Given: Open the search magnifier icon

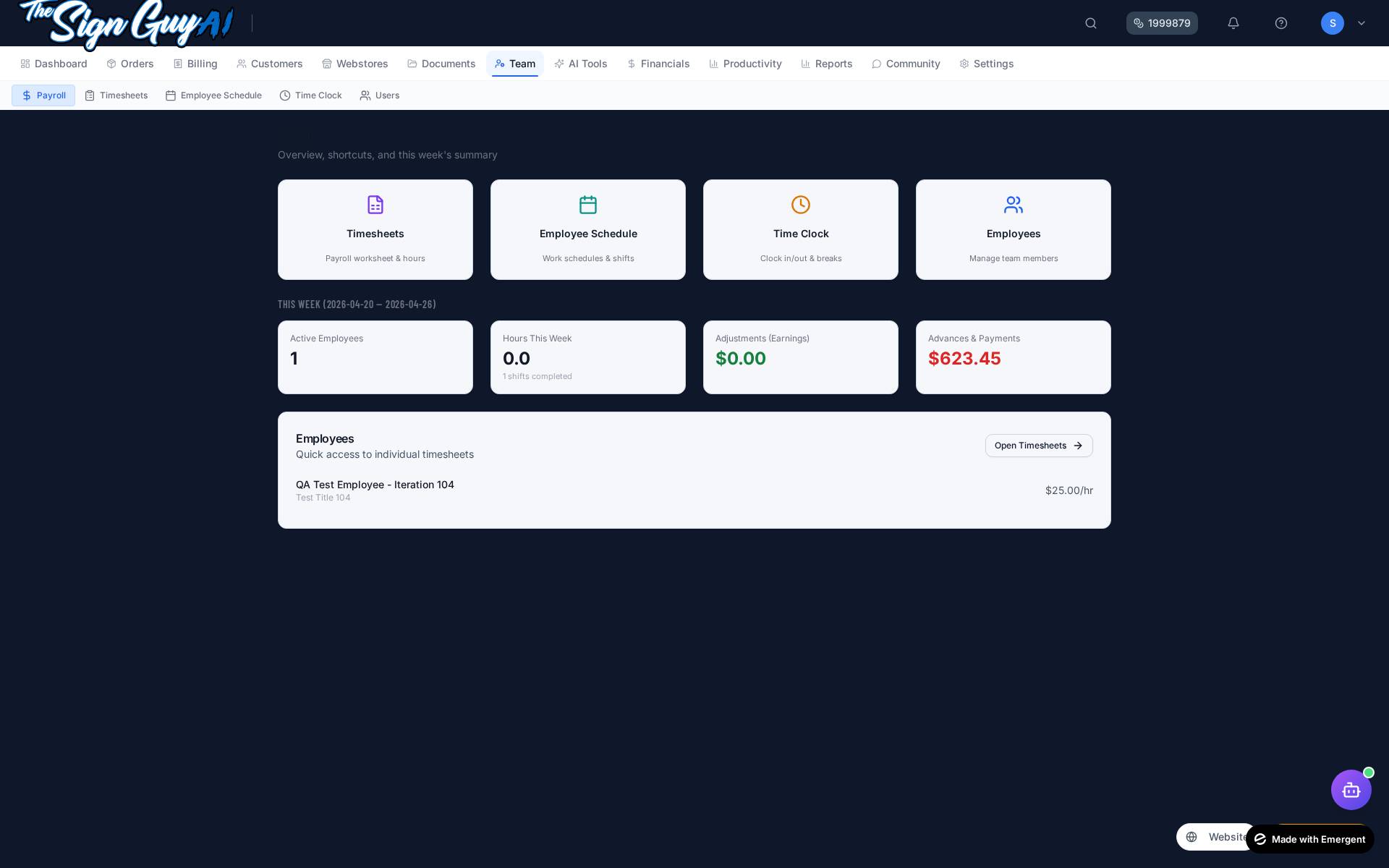Looking at the screenshot, I should tap(1091, 23).
